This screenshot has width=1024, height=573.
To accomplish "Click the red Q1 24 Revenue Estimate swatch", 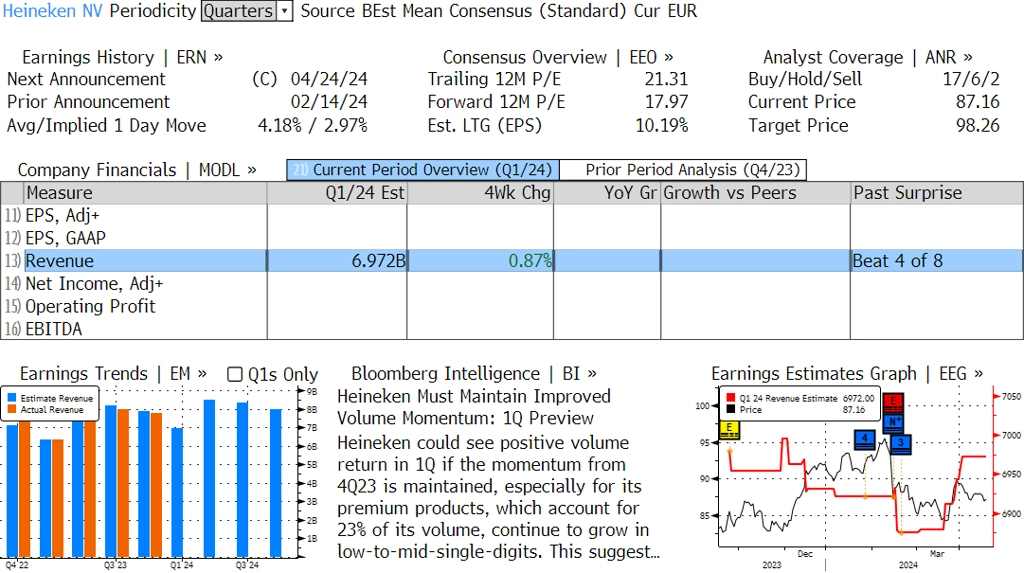I will click(x=730, y=398).
